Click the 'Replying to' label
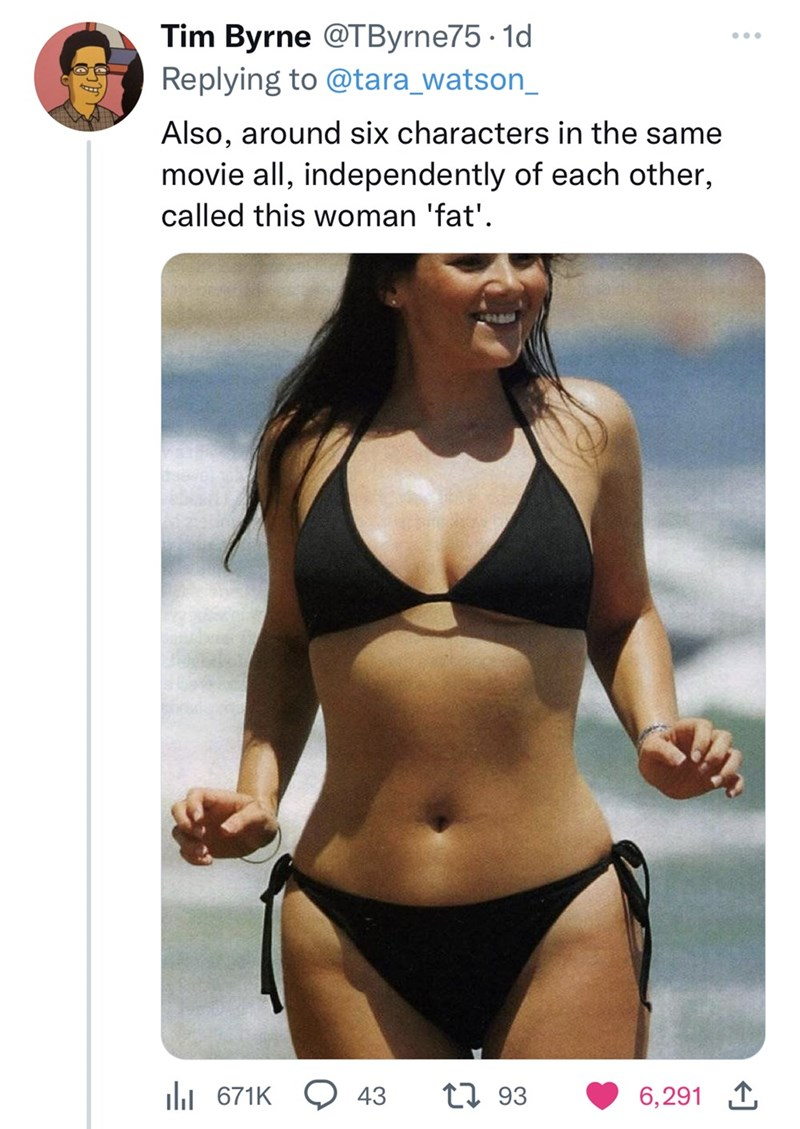The image size is (800, 1129). 240,79
